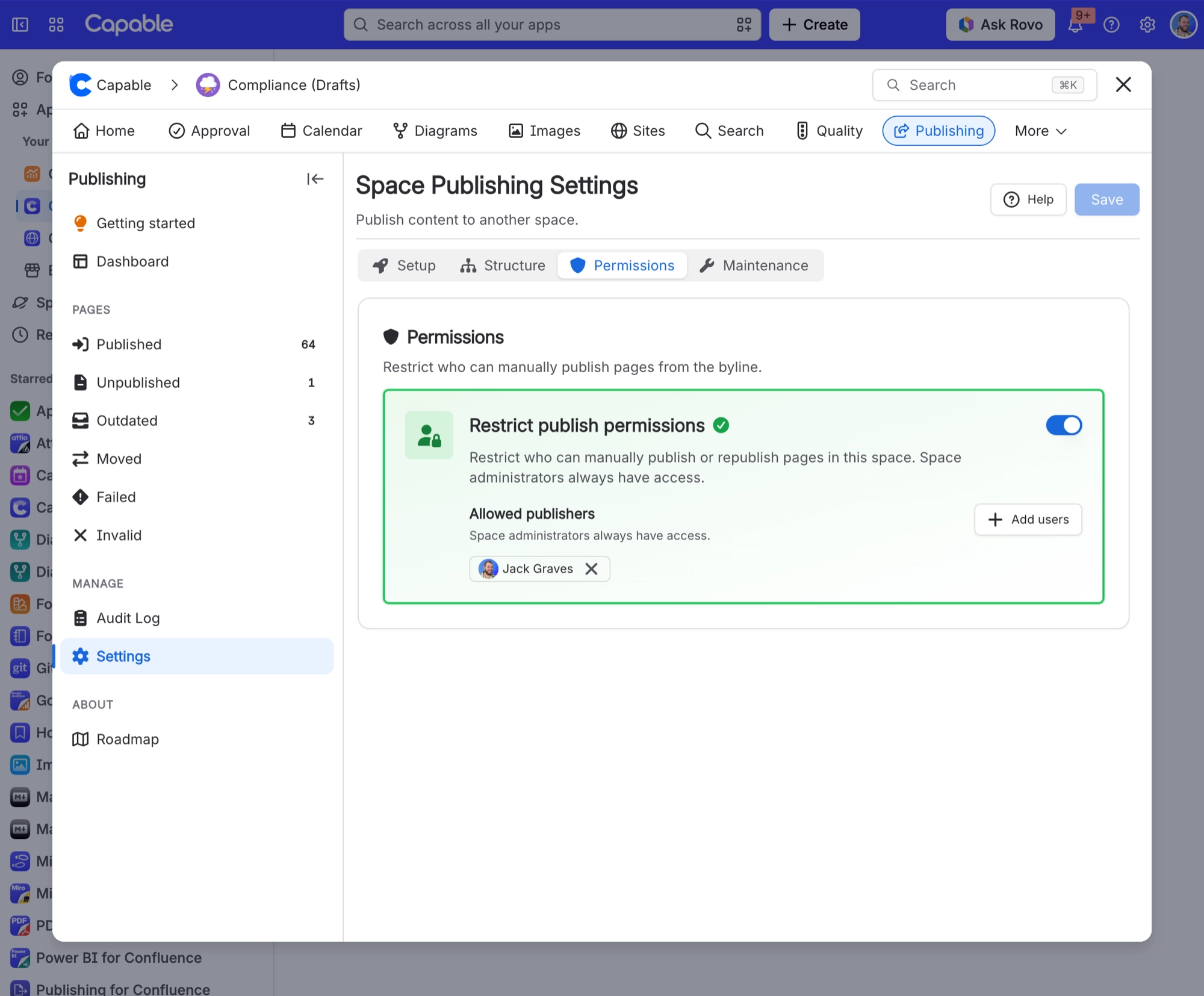Expand the More dropdown menu
The height and width of the screenshot is (996, 1204).
[1040, 131]
